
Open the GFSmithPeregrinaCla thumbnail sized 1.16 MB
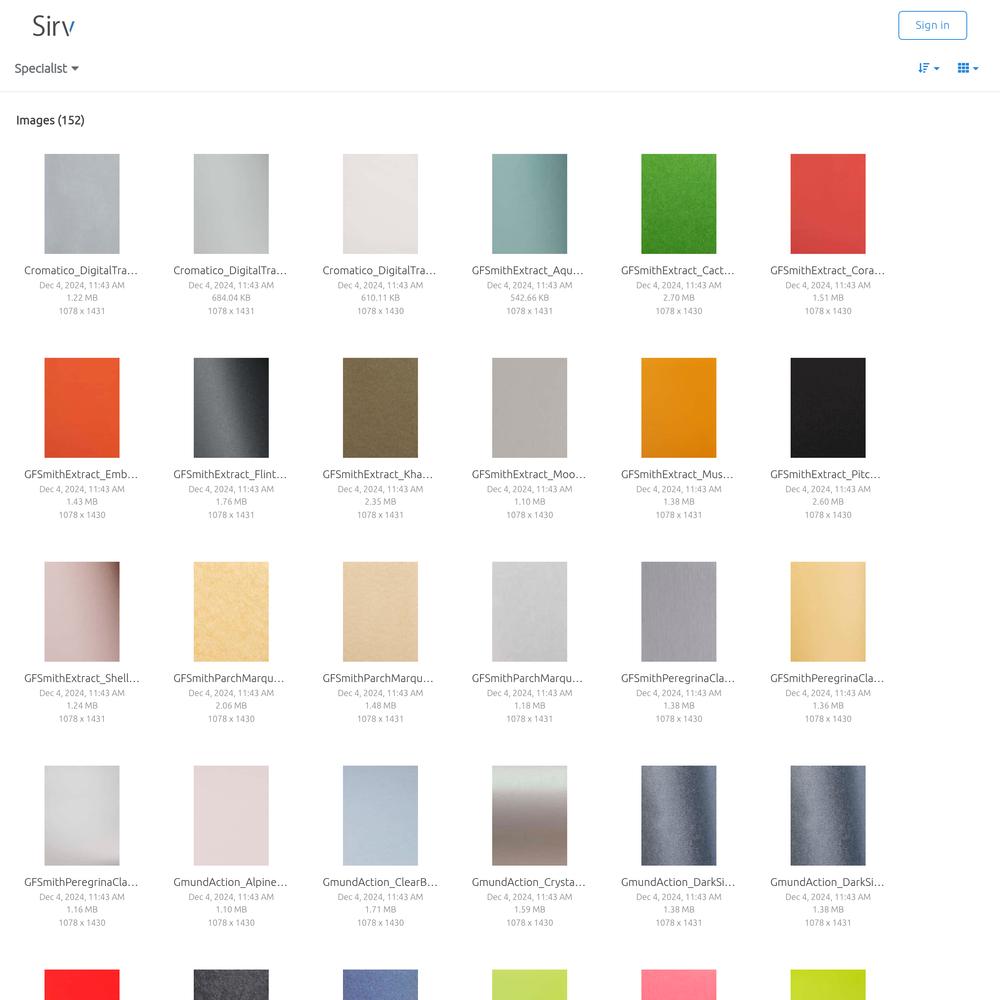pos(82,816)
